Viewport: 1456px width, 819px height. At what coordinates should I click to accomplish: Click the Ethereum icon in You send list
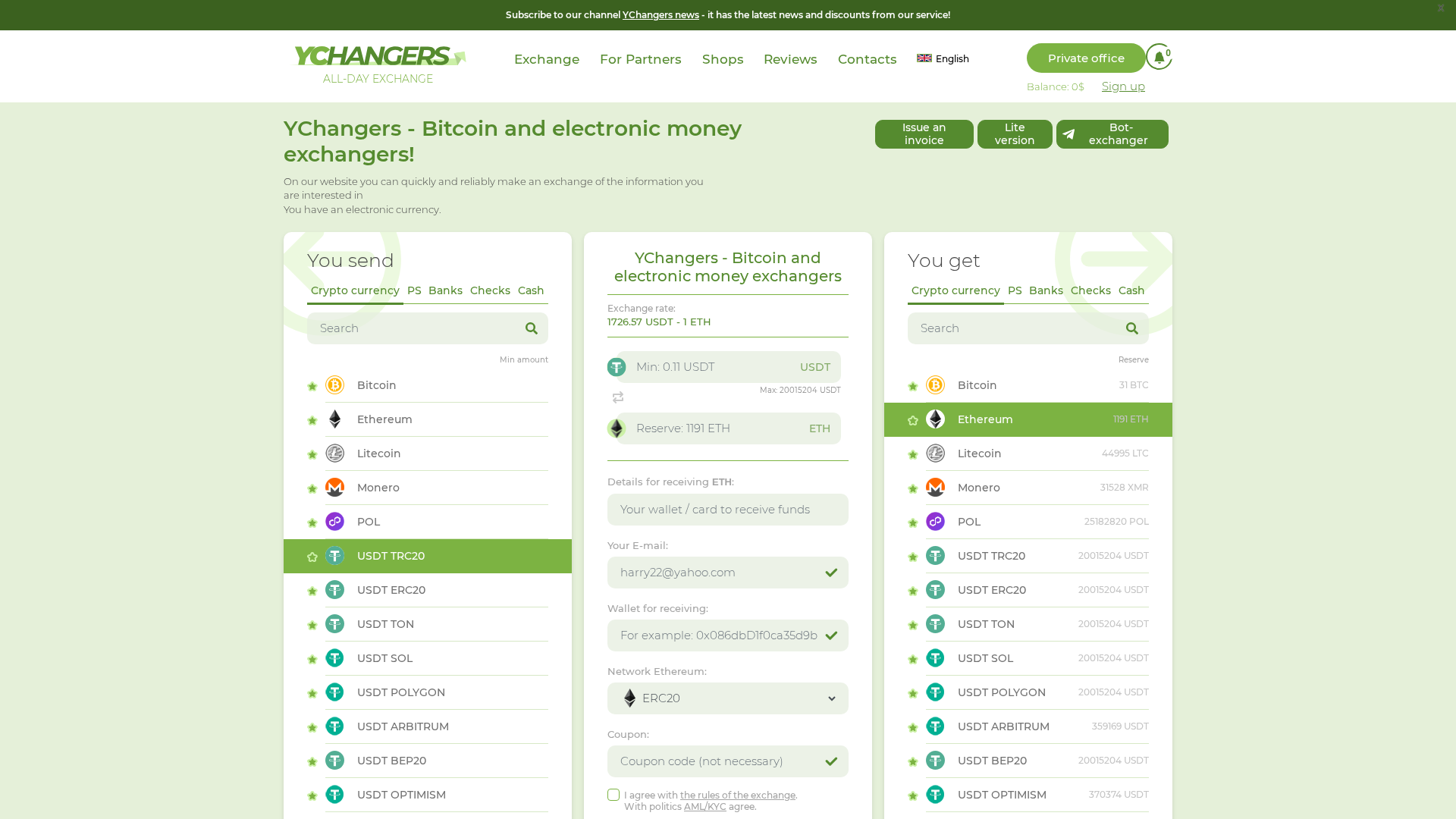[334, 419]
